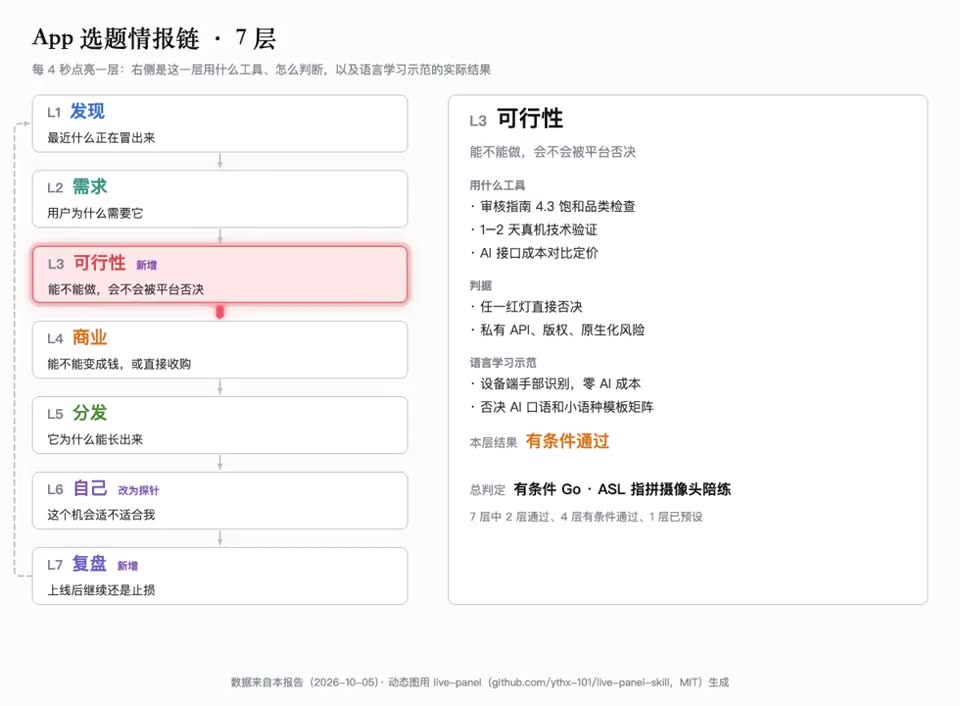Click the highlighted L3 可行性 layer card
This screenshot has height=706, width=960.
click(x=220, y=274)
